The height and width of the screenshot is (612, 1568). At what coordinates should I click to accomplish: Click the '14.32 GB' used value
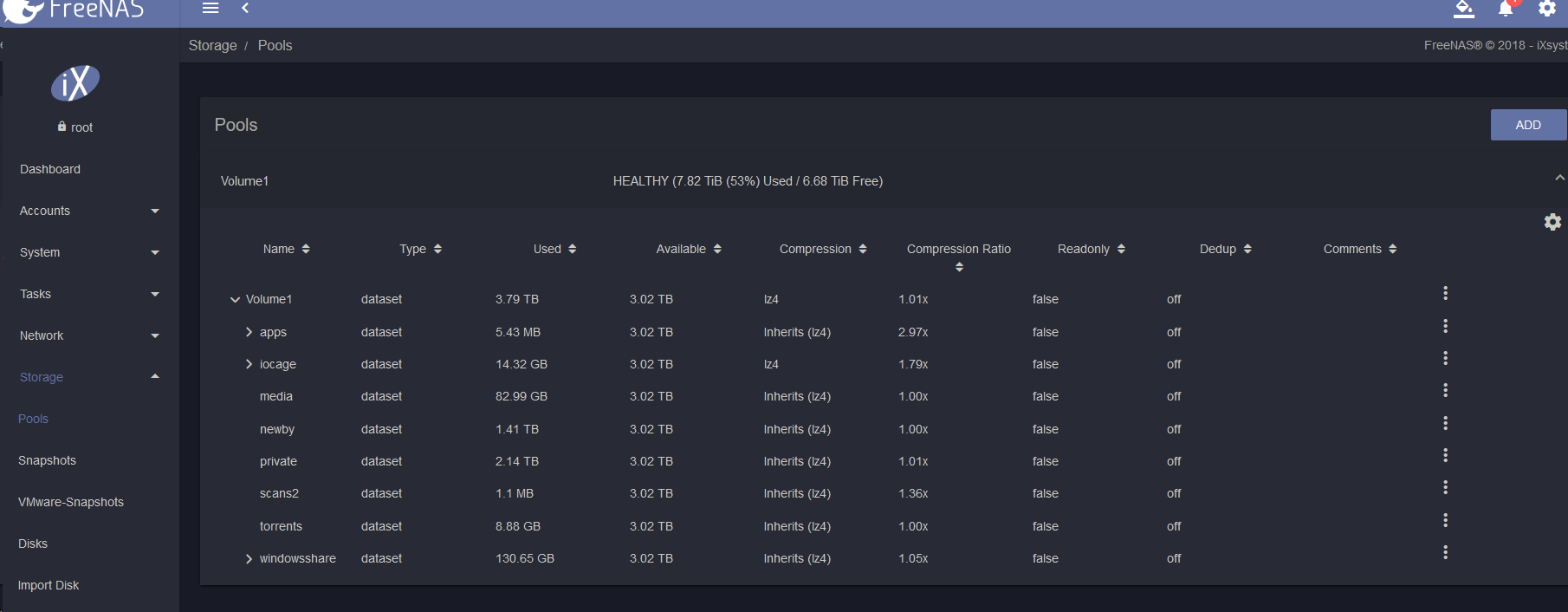pos(521,364)
